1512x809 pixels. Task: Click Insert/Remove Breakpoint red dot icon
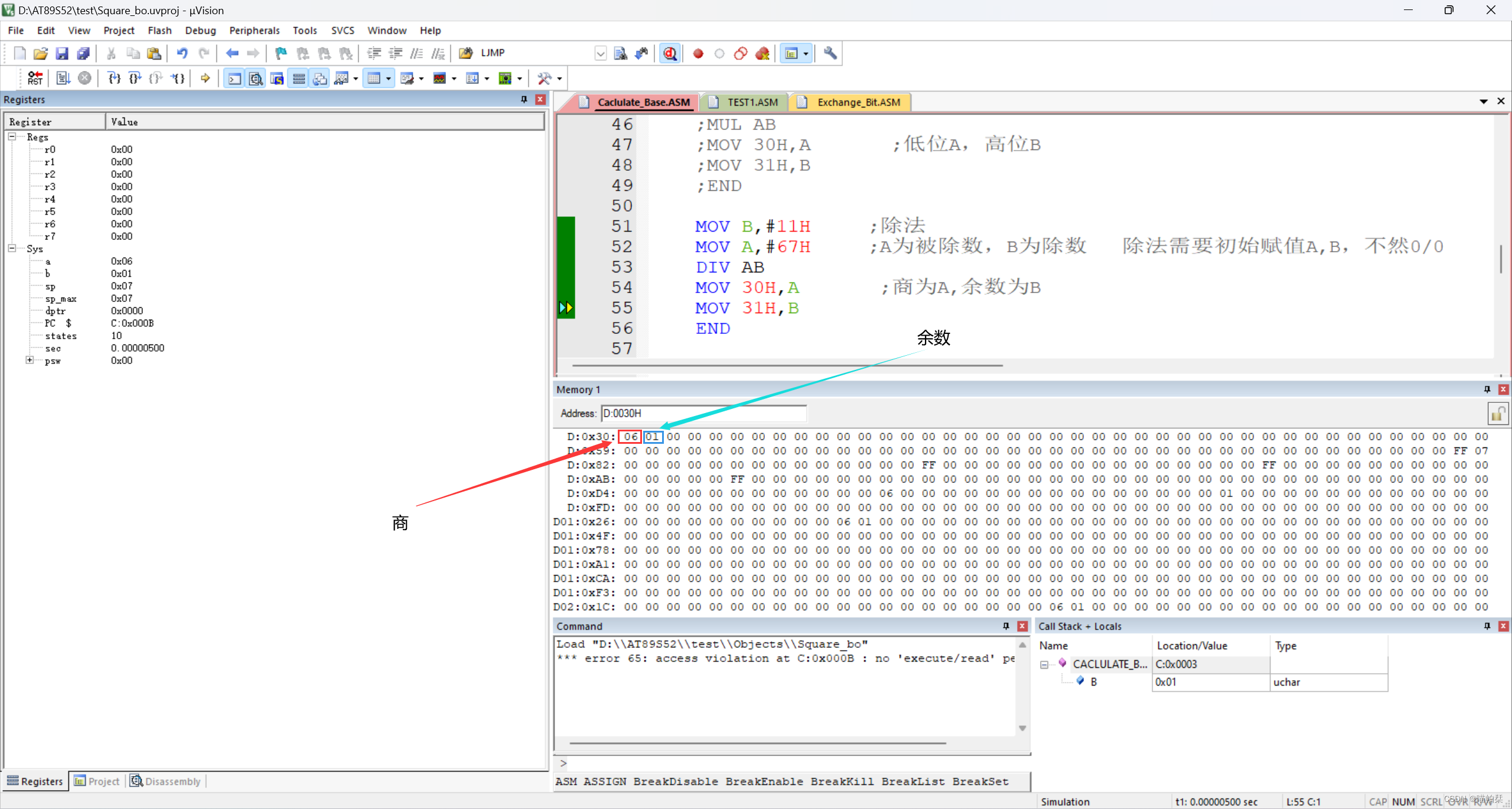(698, 54)
